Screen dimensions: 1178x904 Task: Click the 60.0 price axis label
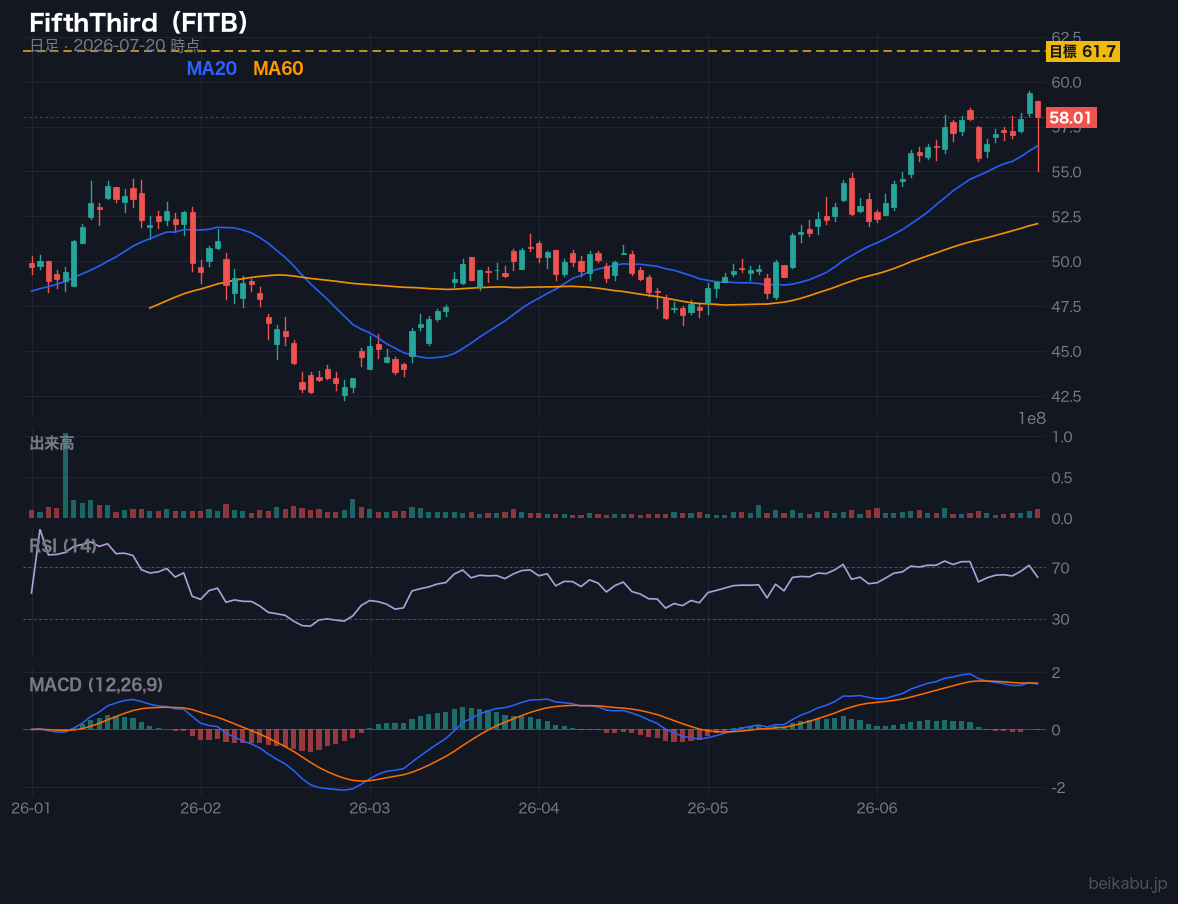[x=1066, y=83]
